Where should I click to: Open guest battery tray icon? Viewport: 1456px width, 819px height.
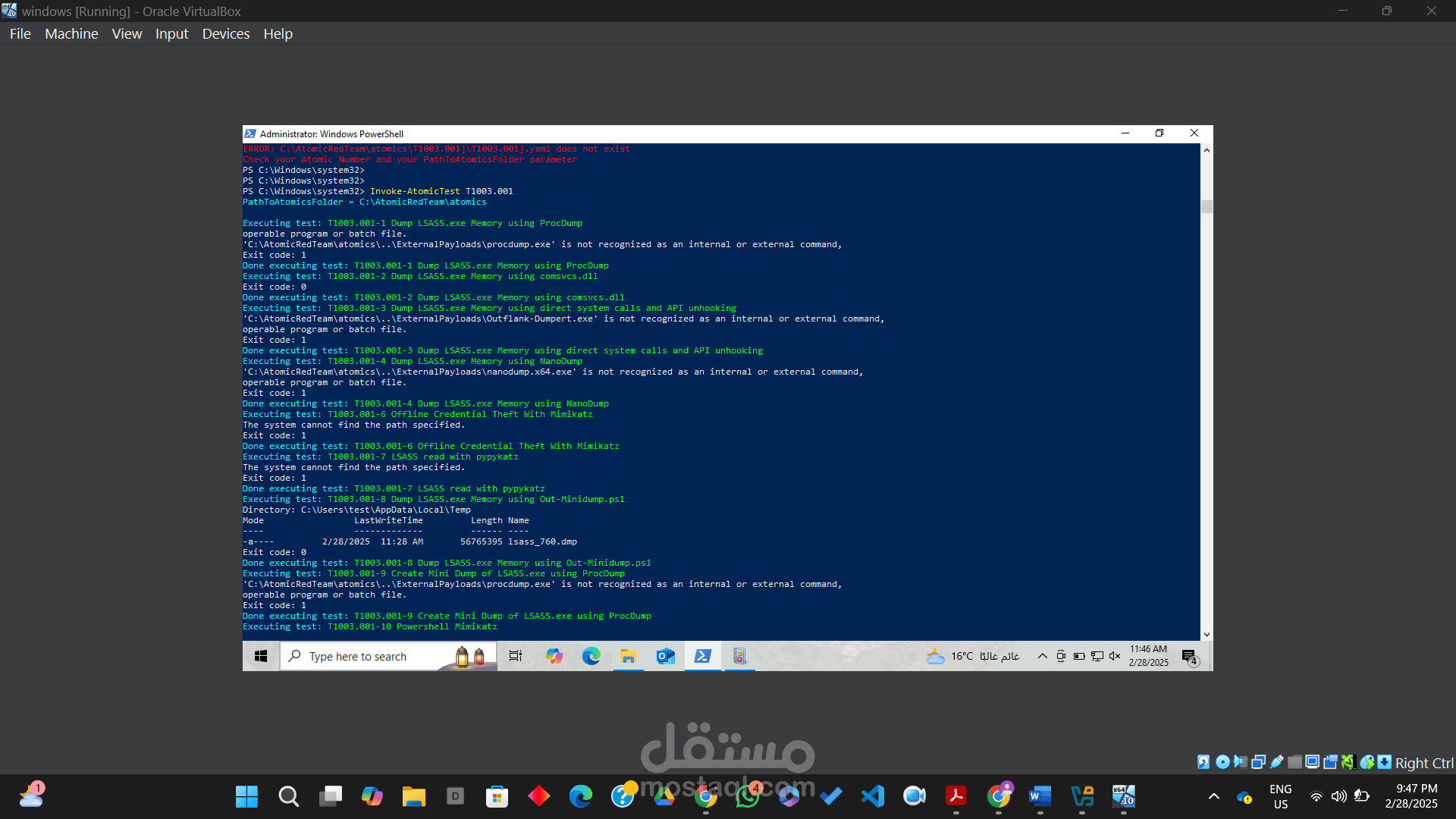1079,656
